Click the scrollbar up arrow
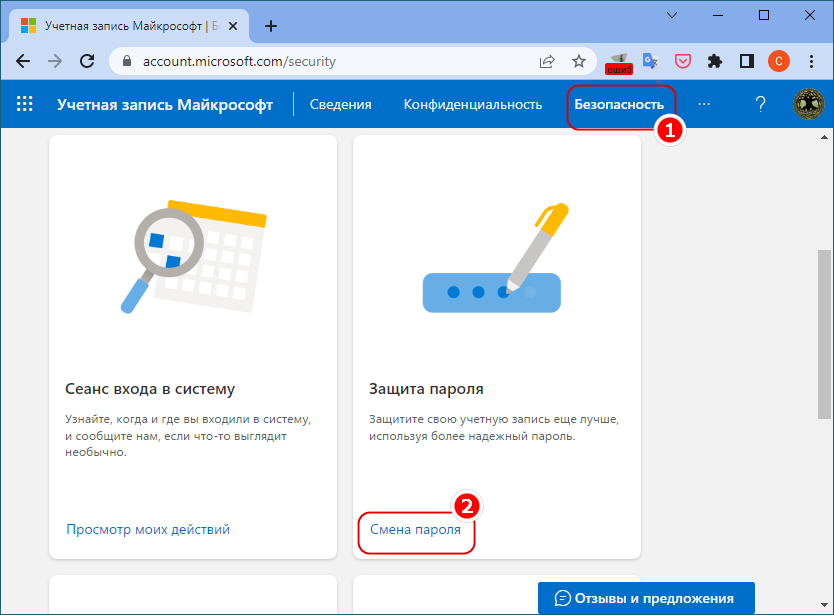The width and height of the screenshot is (834, 615). pos(824,137)
